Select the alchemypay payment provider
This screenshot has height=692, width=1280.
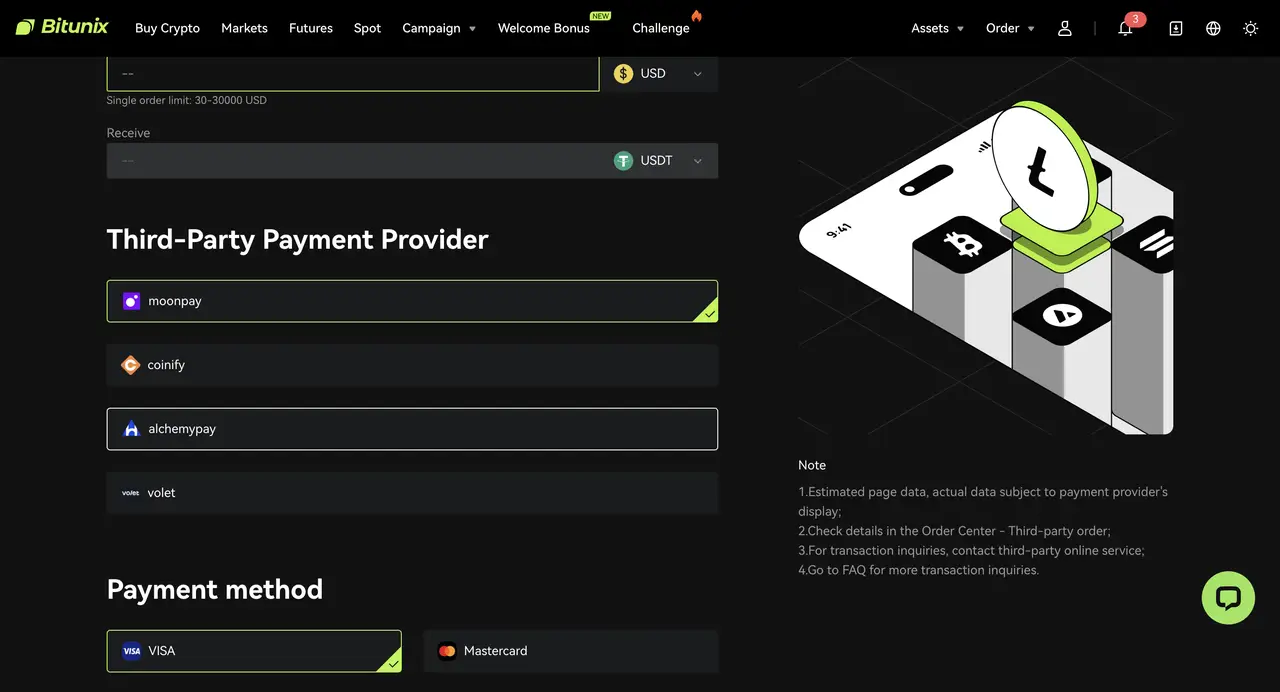coord(412,428)
